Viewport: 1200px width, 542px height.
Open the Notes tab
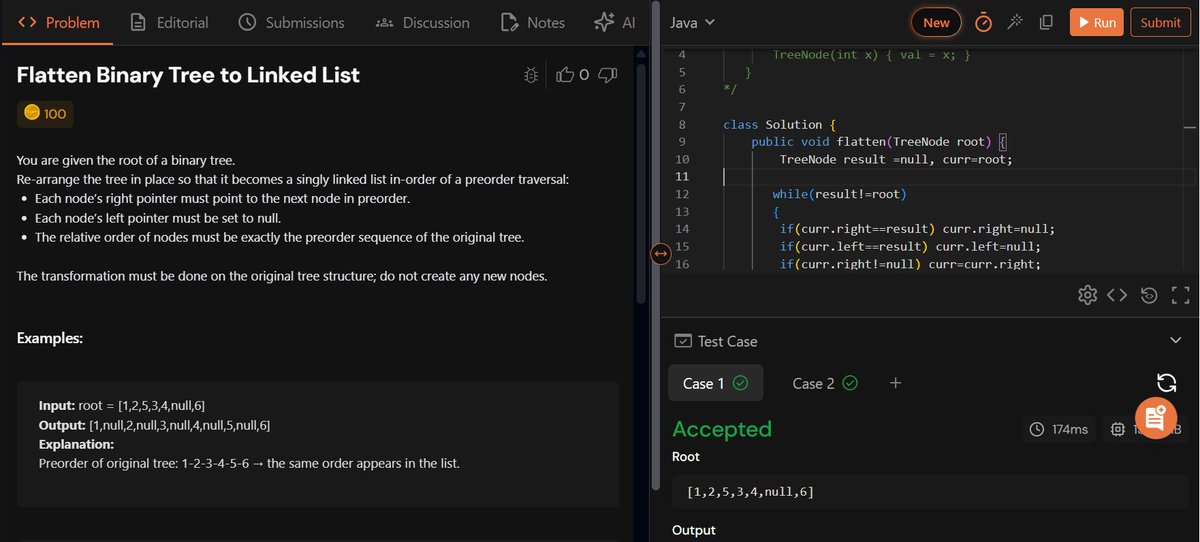[x=532, y=22]
